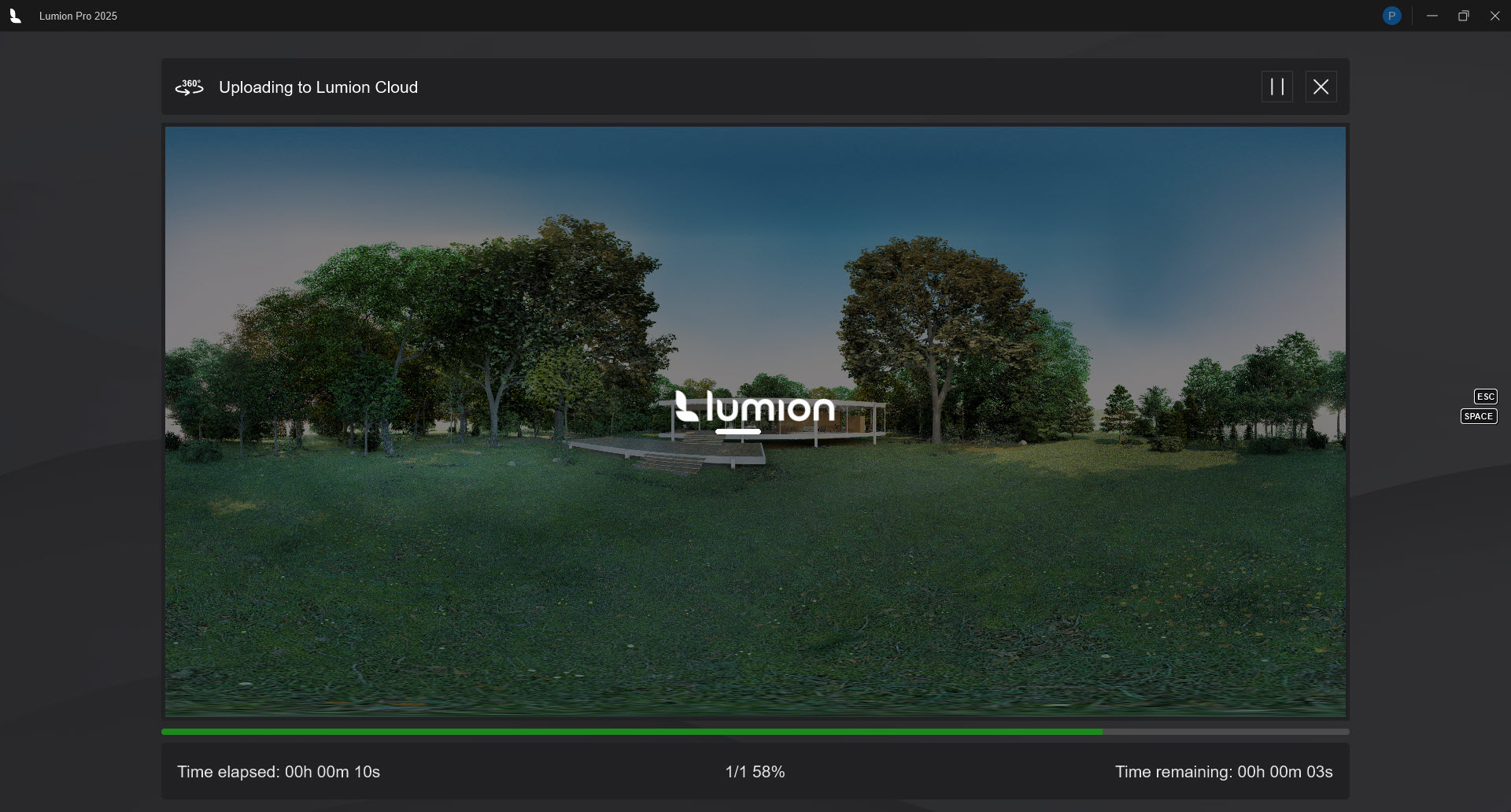The height and width of the screenshot is (812, 1511).
Task: Click the 360° panorama icon beside the dialog title
Action: click(x=189, y=87)
